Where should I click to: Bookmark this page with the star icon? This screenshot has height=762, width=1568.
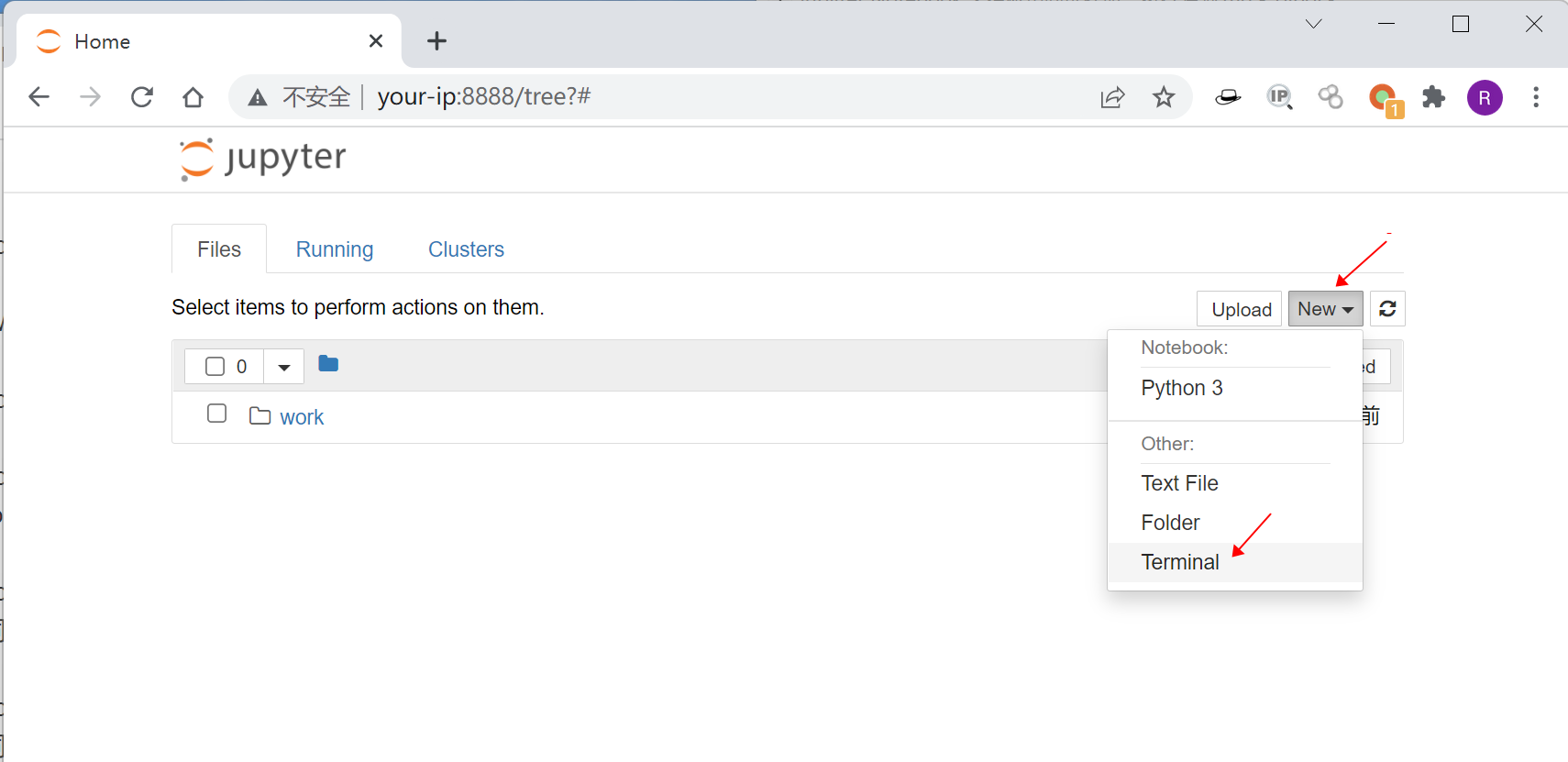(x=1164, y=97)
